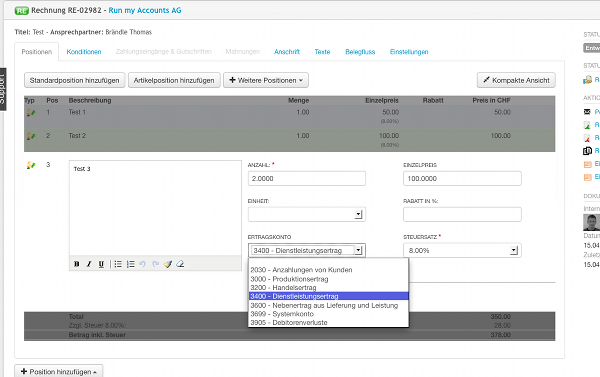Click the copy documents icon in sidebar
The image size is (600, 377).
[587, 151]
